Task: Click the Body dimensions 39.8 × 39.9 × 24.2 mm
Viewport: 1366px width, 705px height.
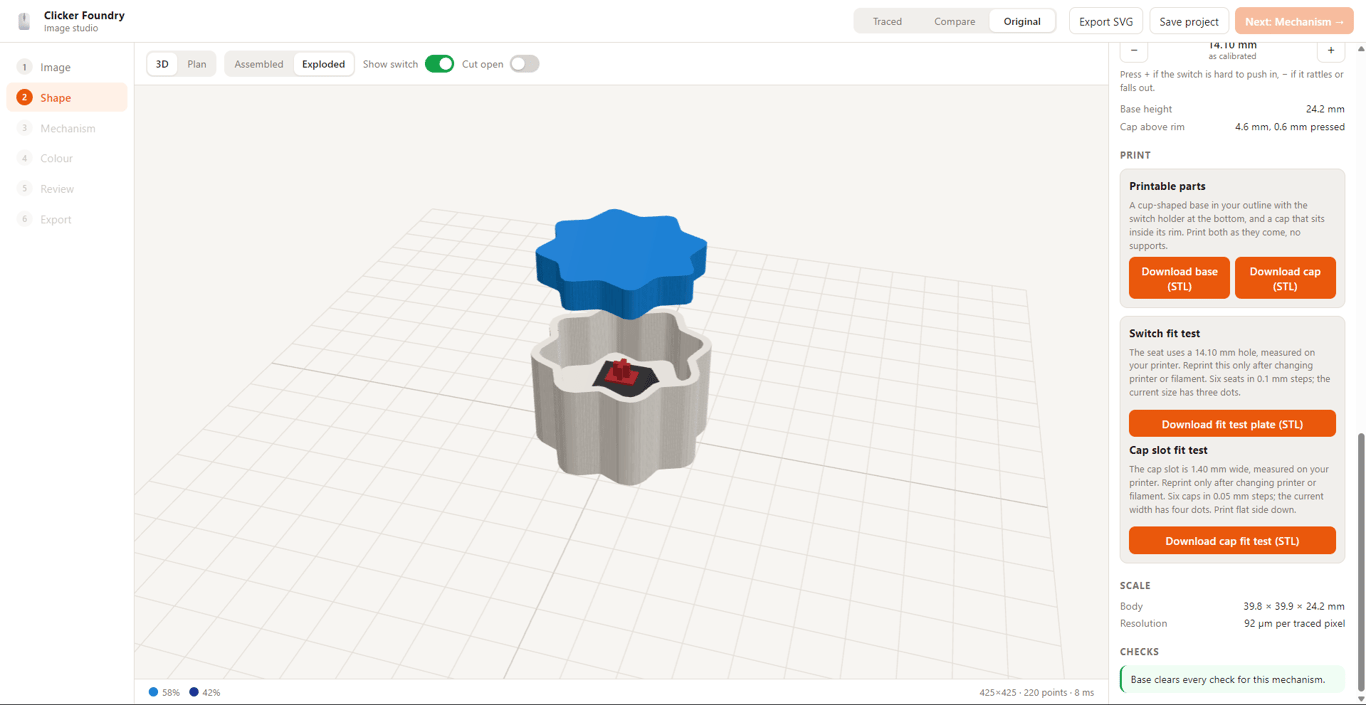Action: [1294, 606]
